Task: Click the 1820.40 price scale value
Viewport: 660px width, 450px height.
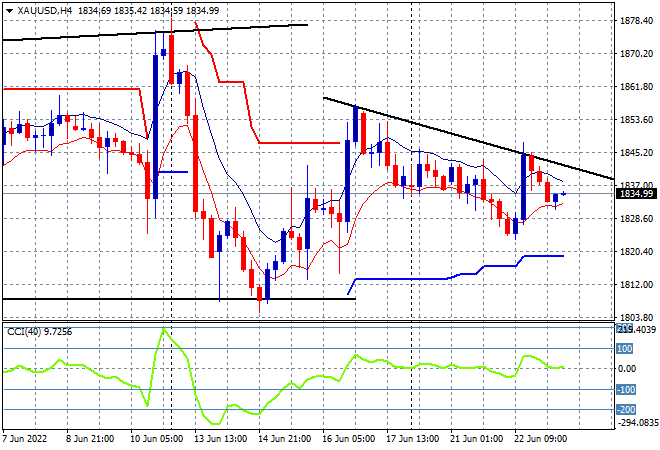Action: click(636, 251)
